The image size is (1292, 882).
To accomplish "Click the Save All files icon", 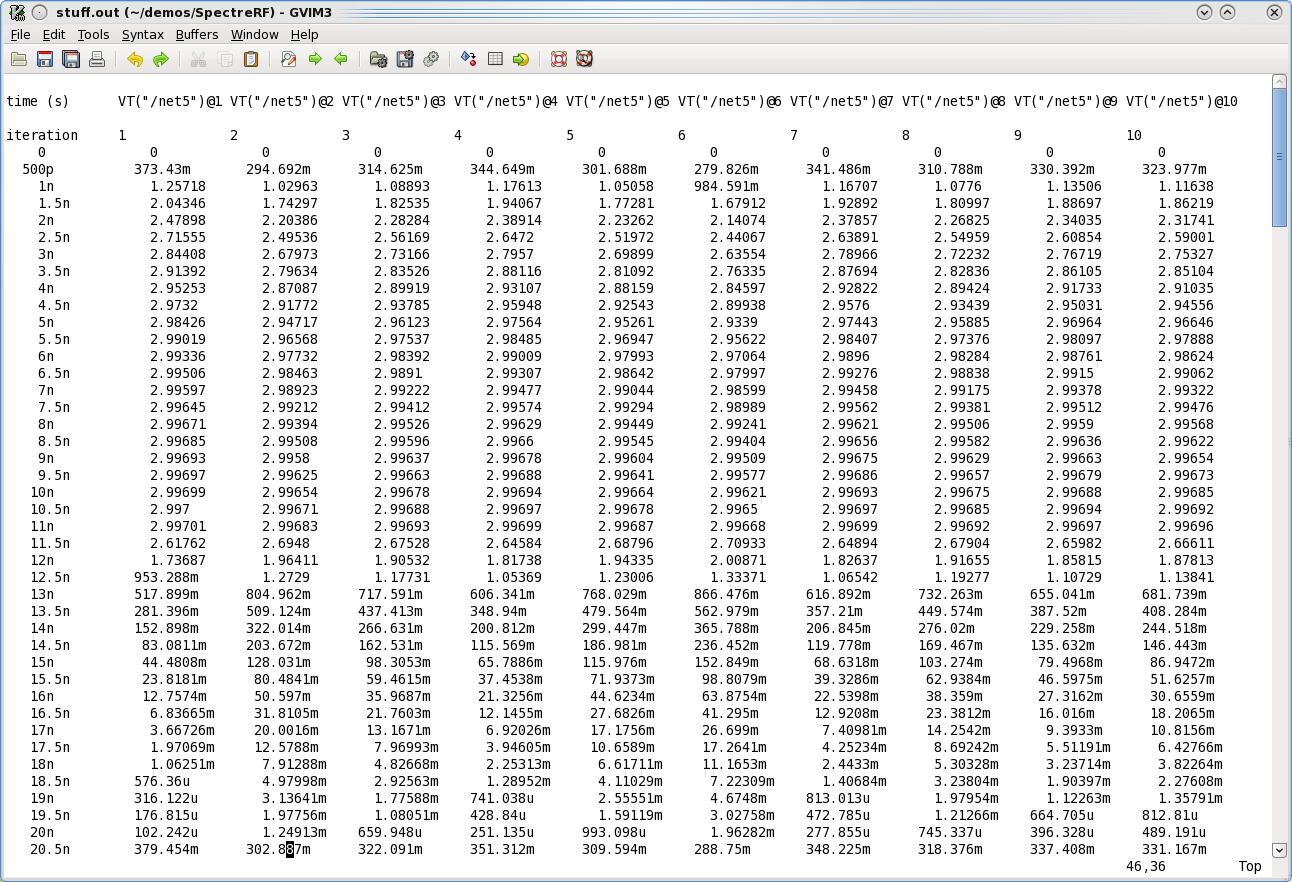I will [71, 59].
